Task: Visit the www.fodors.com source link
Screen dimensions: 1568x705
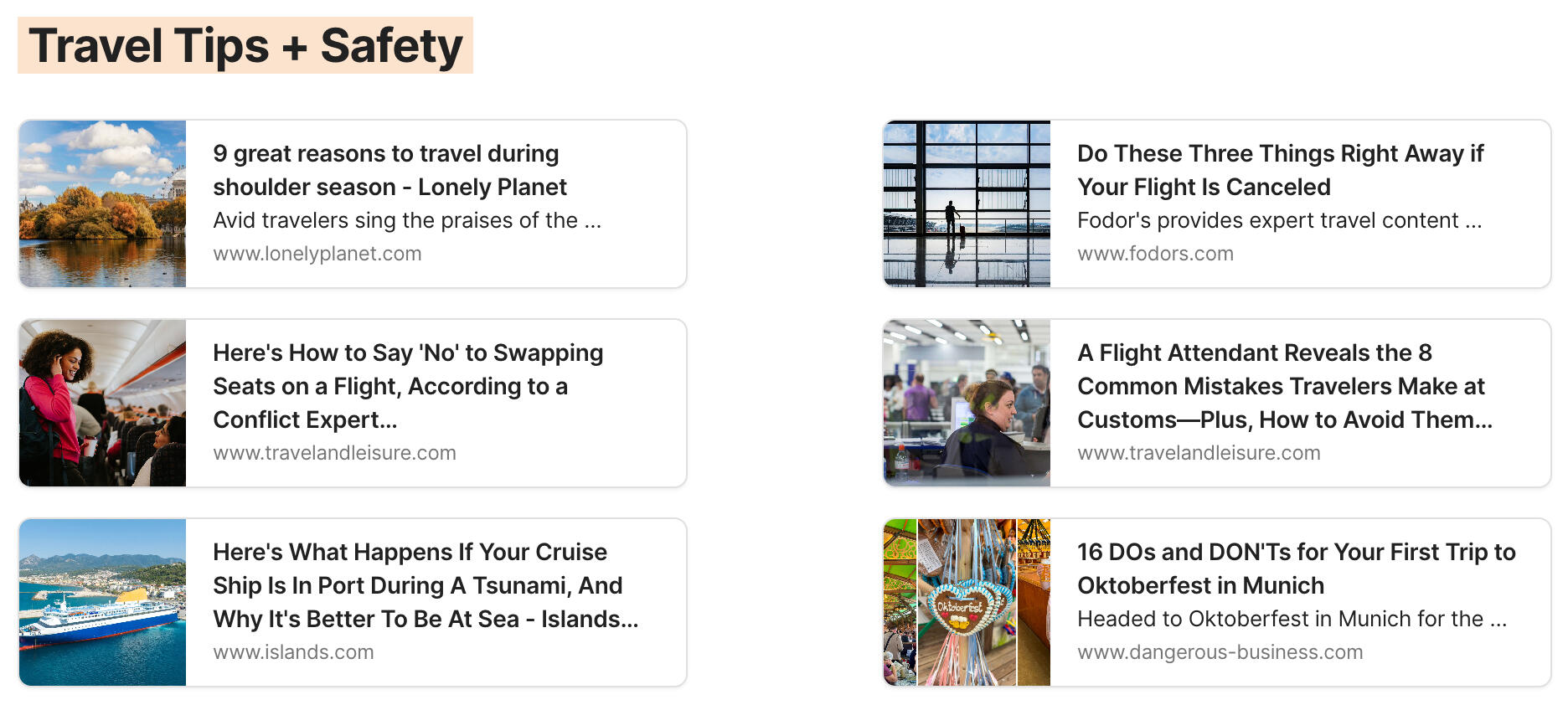Action: (x=1155, y=254)
